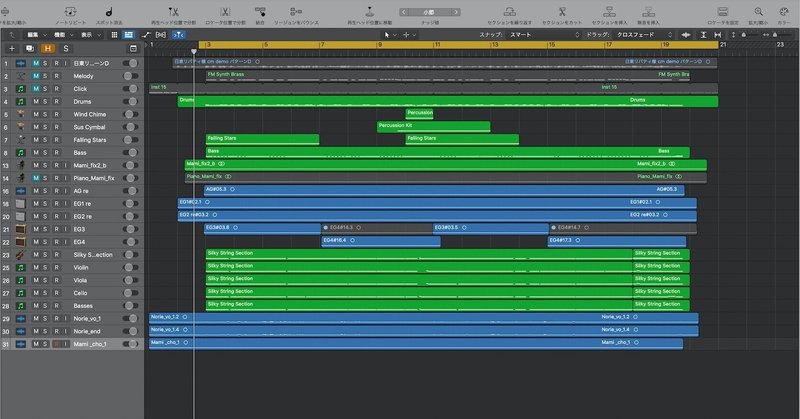Click nudge value previous arrow
Viewport: 800px width, 419px height.
(404, 12)
